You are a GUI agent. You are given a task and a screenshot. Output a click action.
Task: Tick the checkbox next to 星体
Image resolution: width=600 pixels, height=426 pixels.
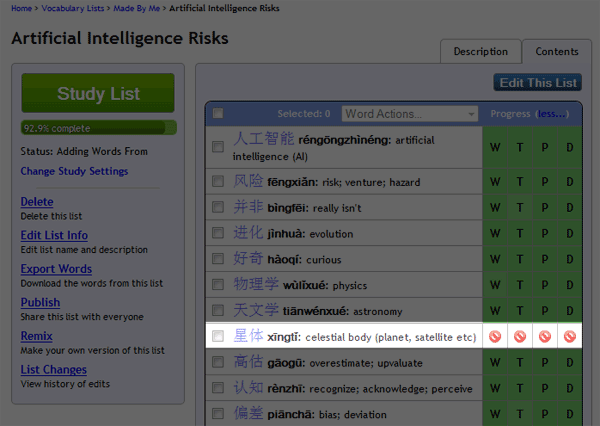(x=218, y=337)
